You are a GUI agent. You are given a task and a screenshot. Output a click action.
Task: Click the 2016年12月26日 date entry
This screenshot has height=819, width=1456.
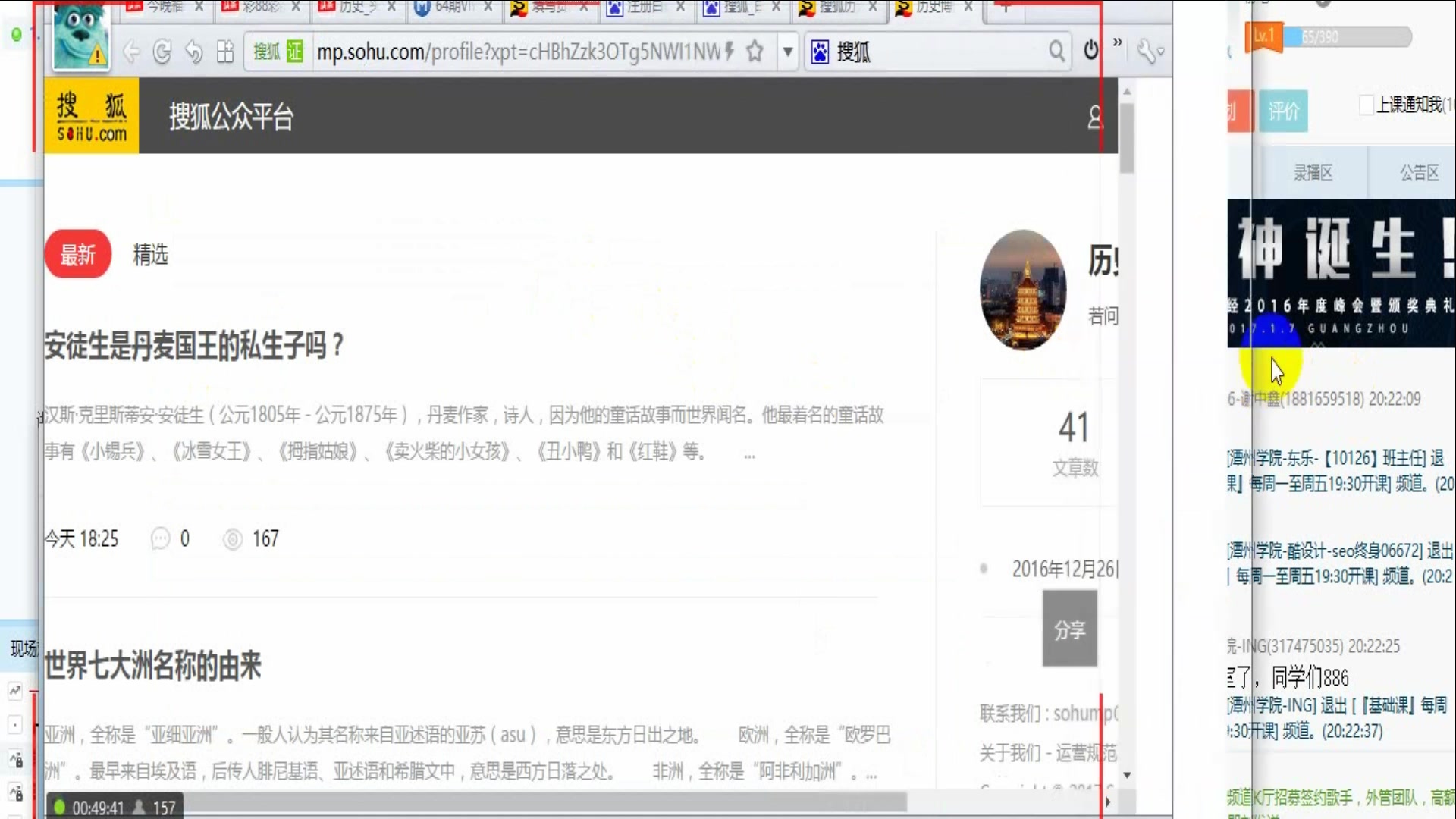point(1065,569)
